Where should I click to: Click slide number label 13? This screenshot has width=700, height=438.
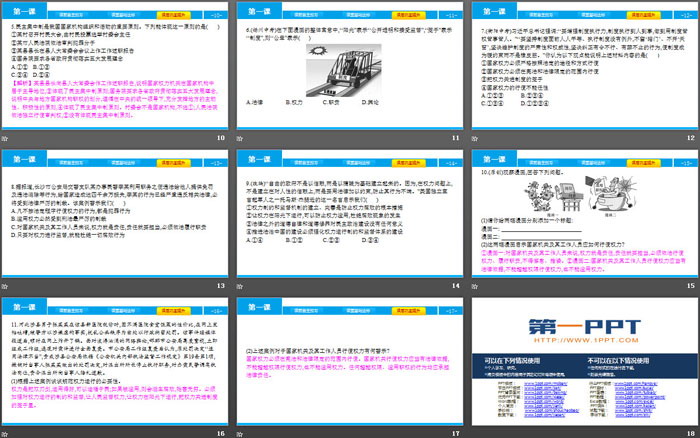tap(221, 286)
